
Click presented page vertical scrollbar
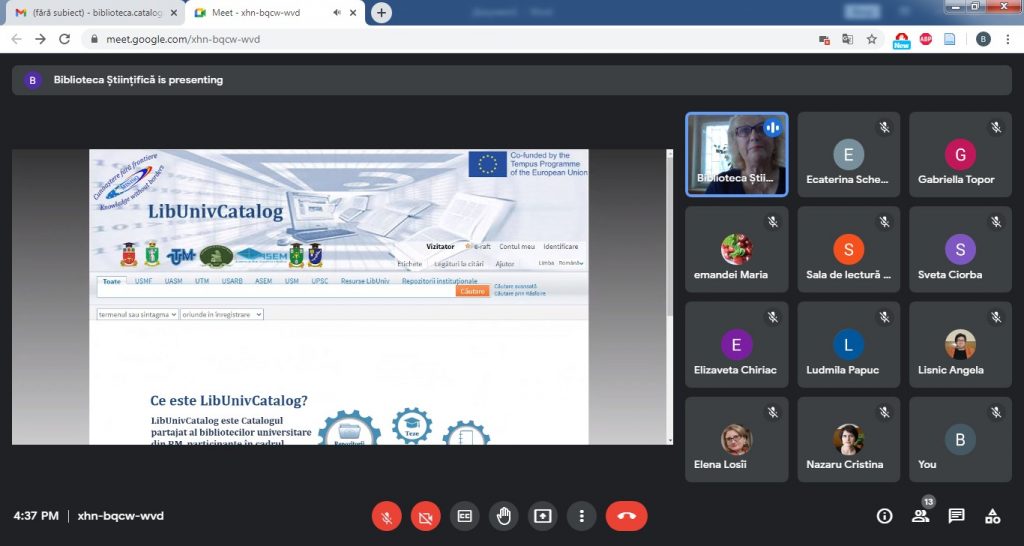(669, 297)
